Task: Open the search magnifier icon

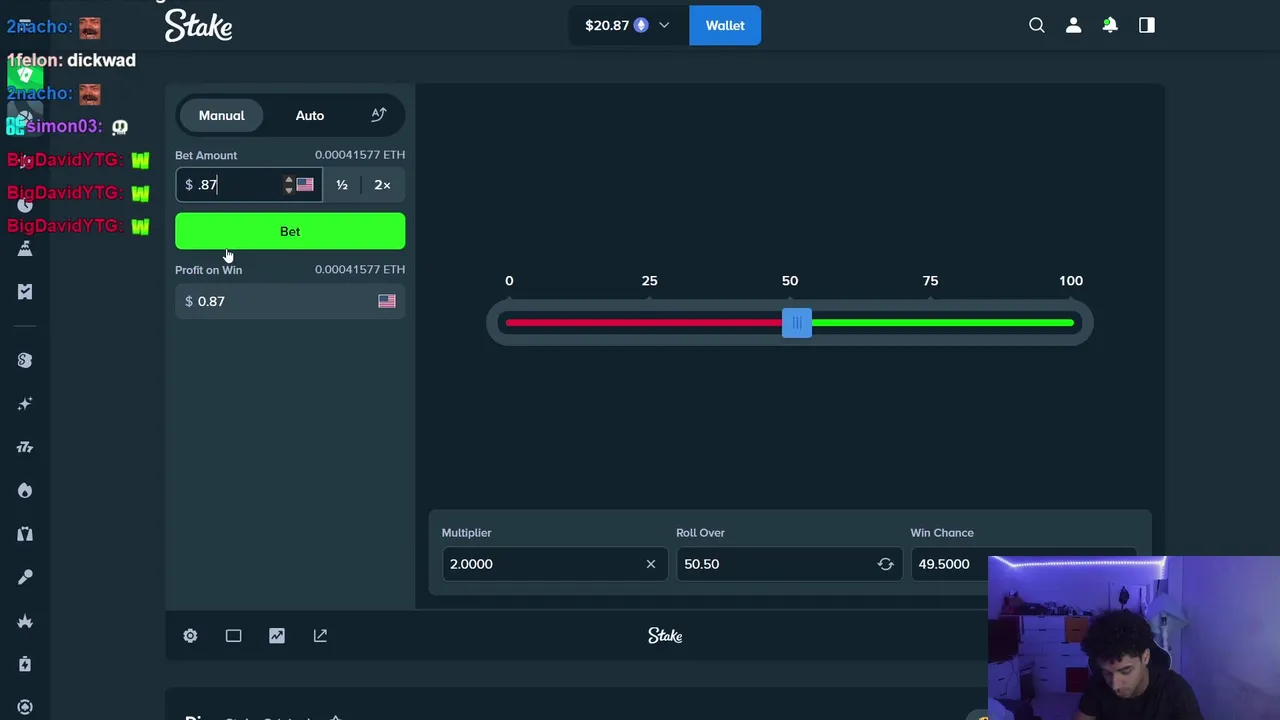Action: (x=1037, y=25)
